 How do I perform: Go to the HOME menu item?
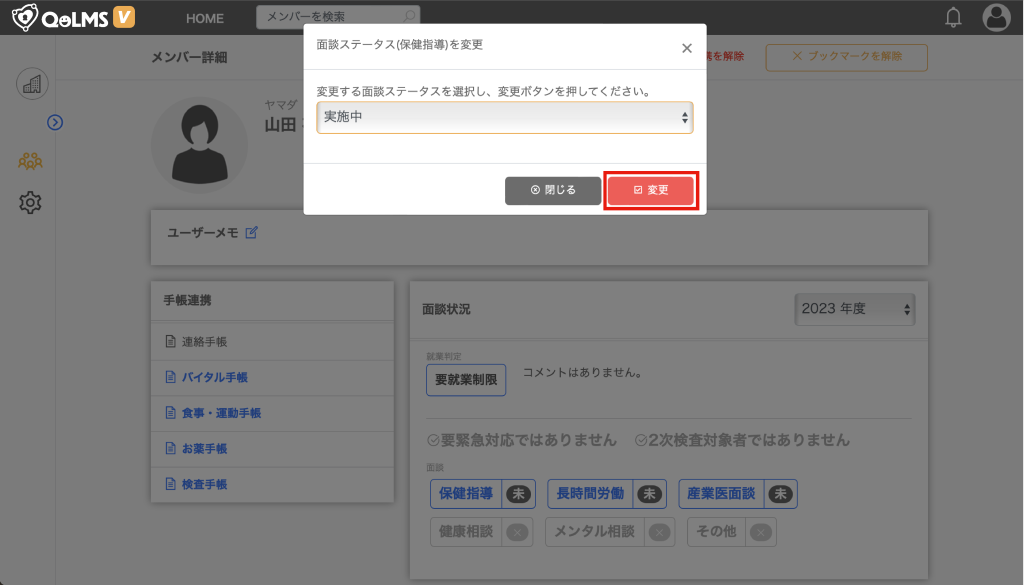(x=205, y=18)
